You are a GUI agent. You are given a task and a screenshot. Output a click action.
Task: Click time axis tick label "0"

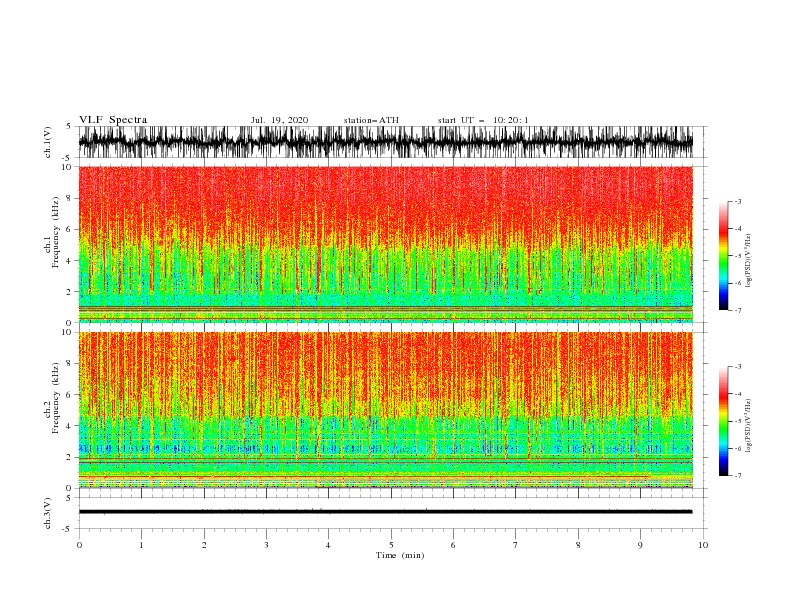(x=79, y=545)
